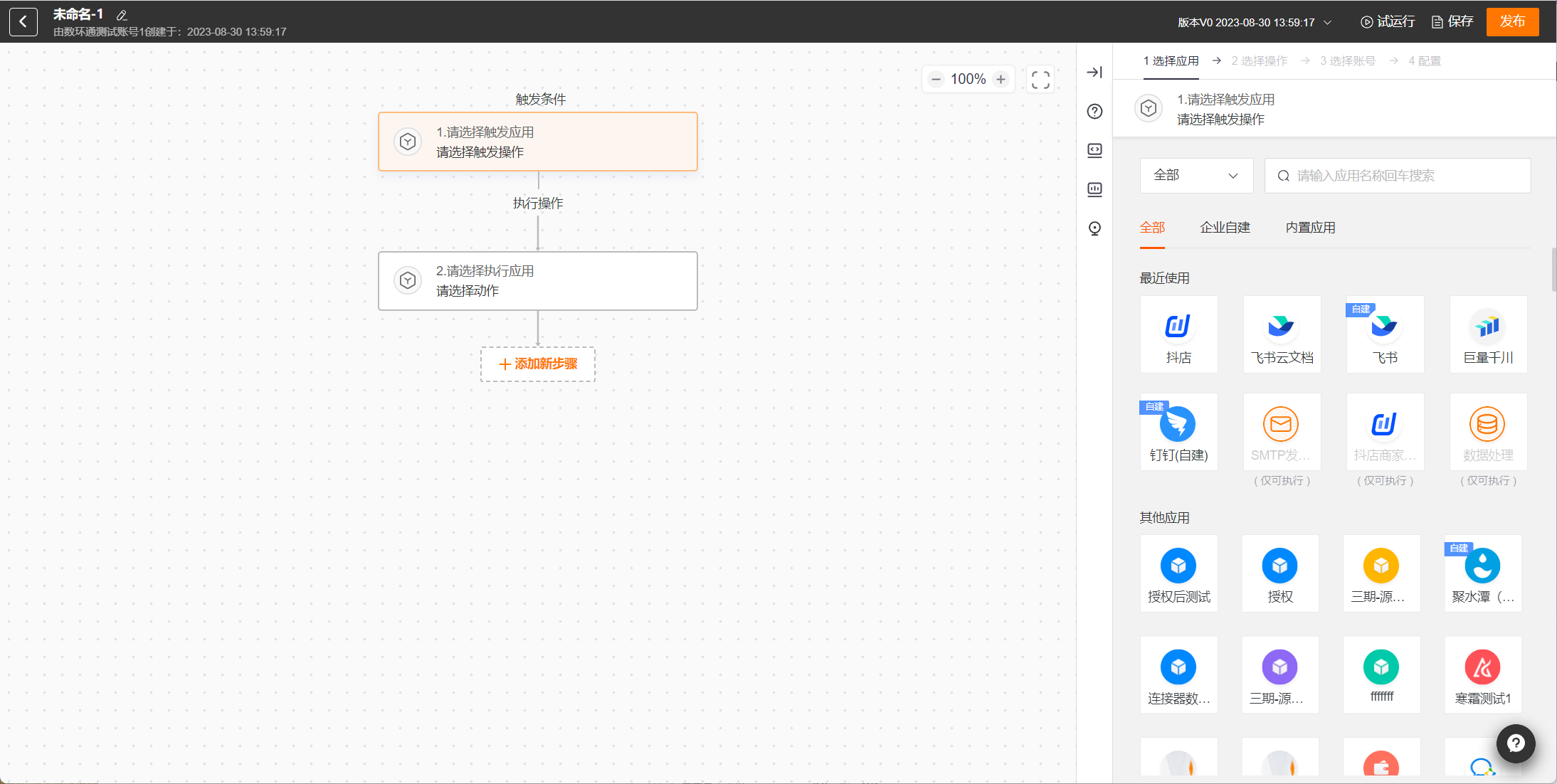
Task: Expand the version V0 dropdown
Action: coord(1254,22)
